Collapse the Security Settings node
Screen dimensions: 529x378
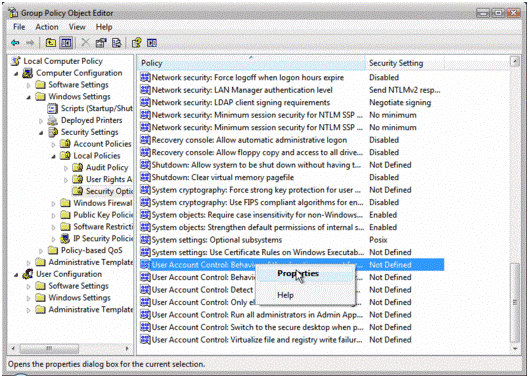[x=41, y=132]
